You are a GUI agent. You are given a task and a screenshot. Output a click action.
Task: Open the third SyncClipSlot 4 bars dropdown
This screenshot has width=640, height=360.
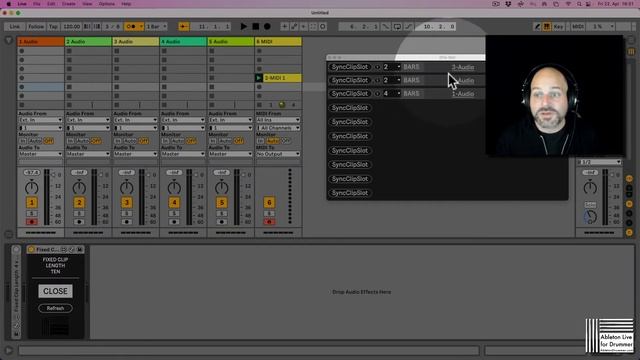point(391,93)
